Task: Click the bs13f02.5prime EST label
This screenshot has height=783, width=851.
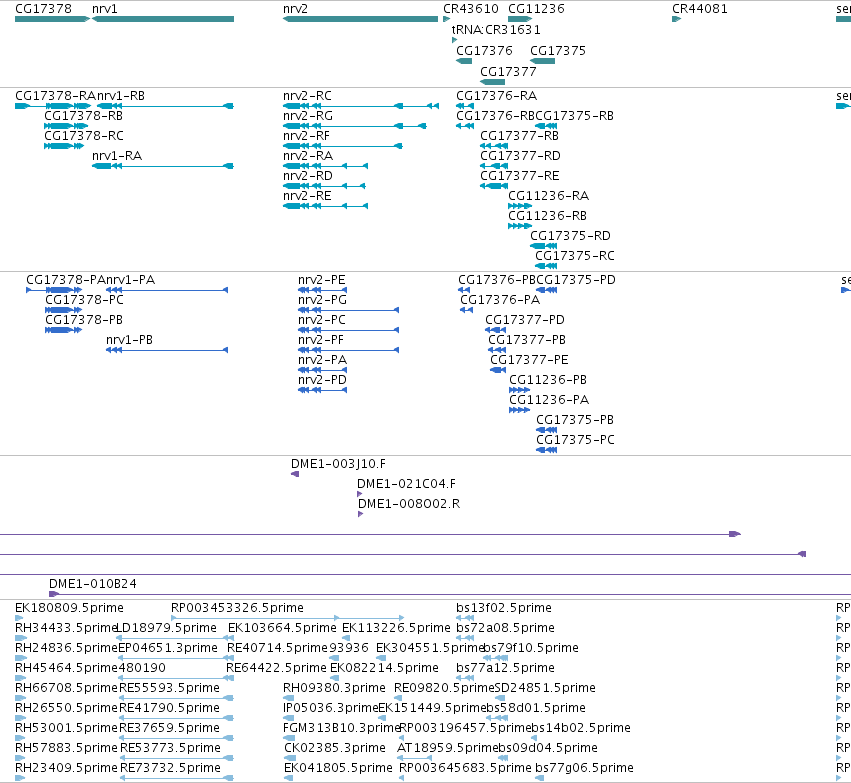Action: point(504,608)
